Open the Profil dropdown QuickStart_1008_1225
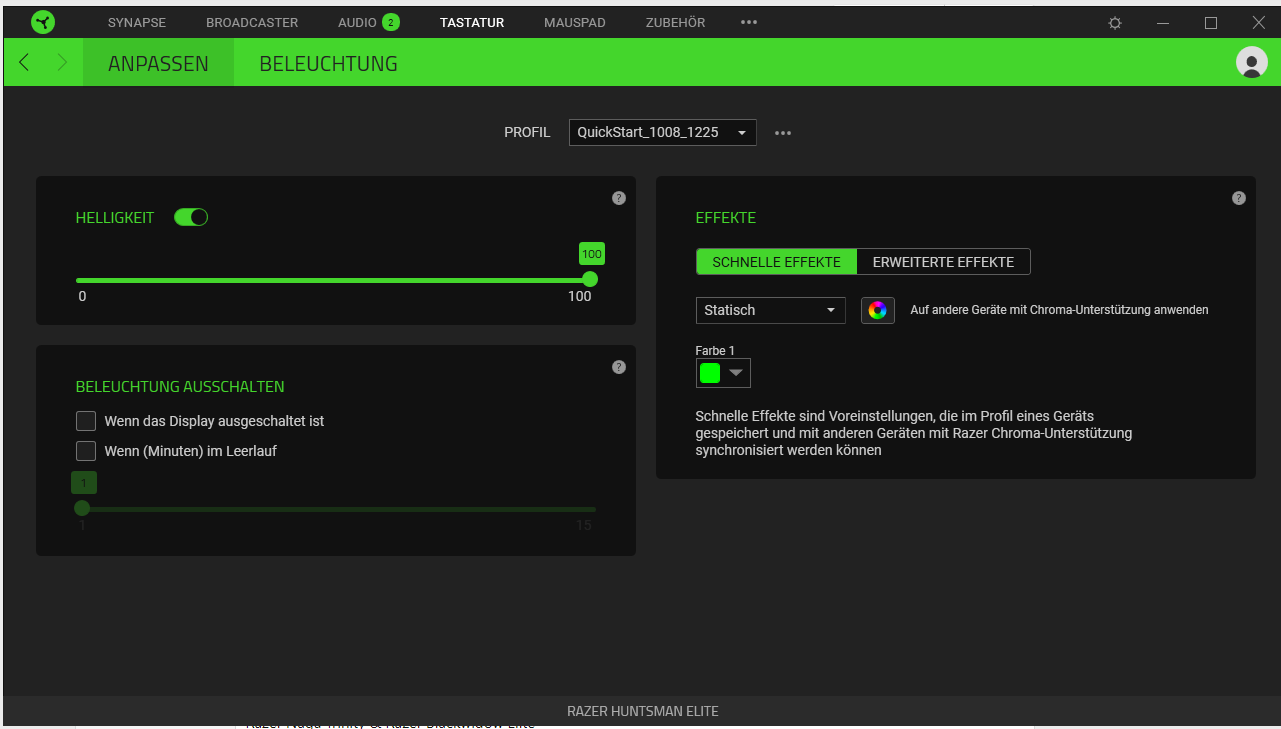Image resolution: width=1281 pixels, height=729 pixels. (662, 132)
